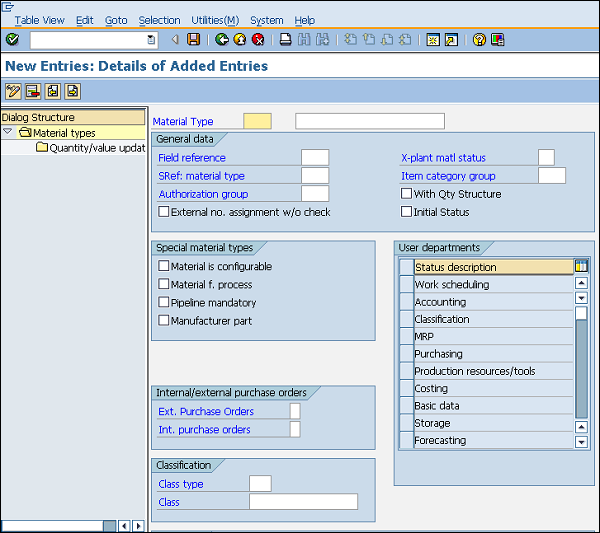Viewport: 600px width, 533px height.
Task: Open the System menu
Action: point(267,20)
